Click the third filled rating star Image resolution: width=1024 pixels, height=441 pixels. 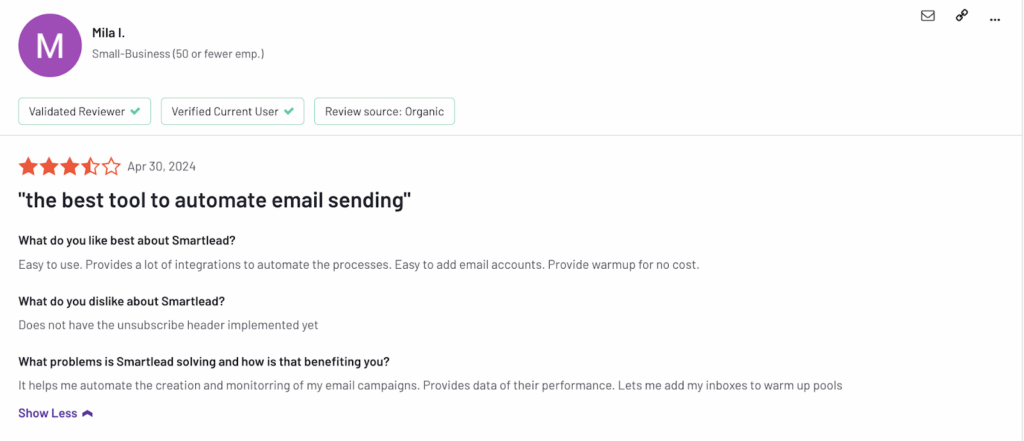[69, 166]
